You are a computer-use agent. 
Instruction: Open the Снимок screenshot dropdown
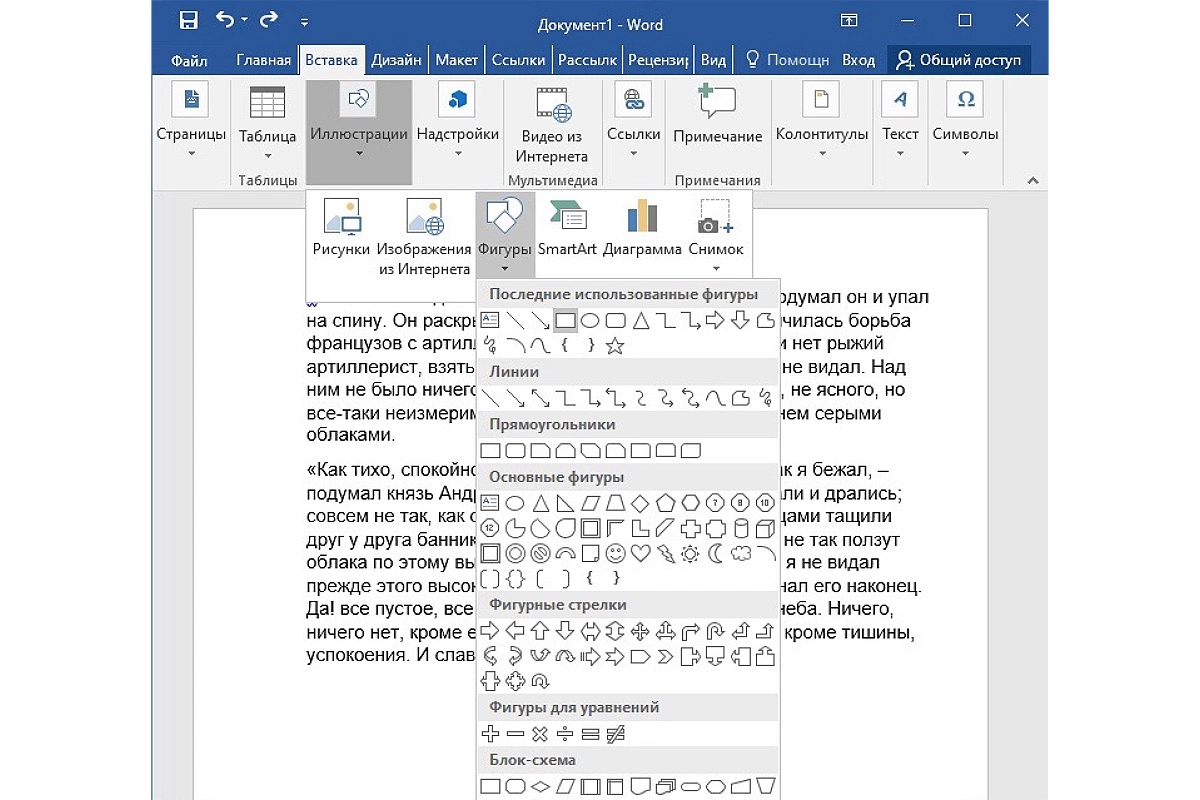716,236
